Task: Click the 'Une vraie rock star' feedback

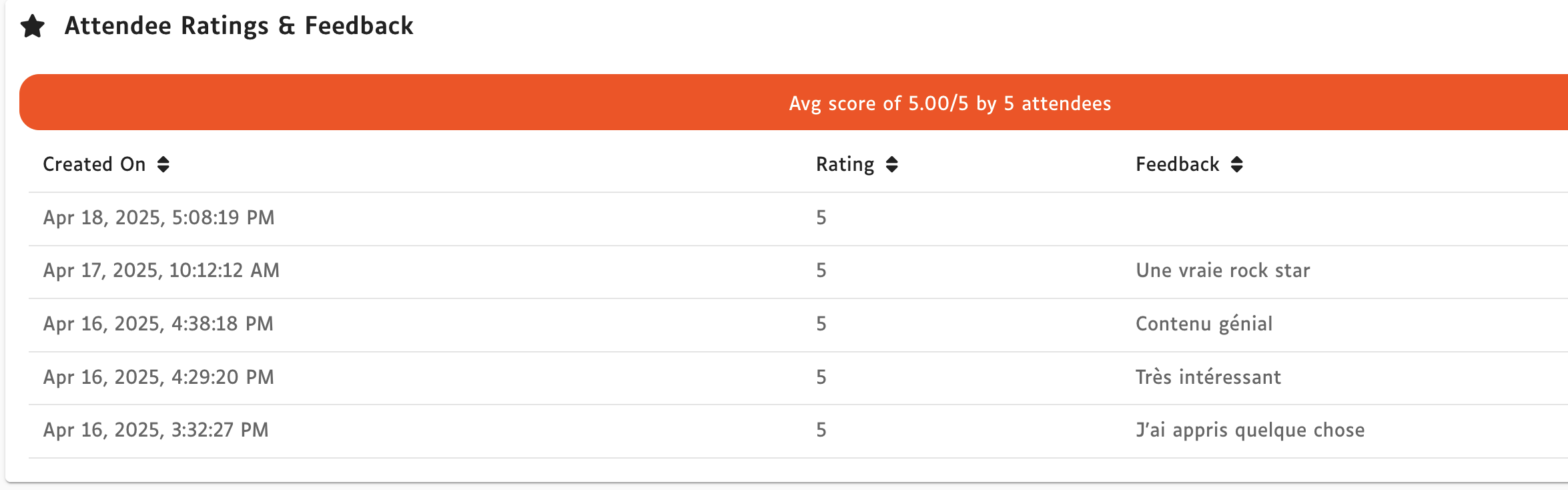Action: pyautogui.click(x=1222, y=270)
